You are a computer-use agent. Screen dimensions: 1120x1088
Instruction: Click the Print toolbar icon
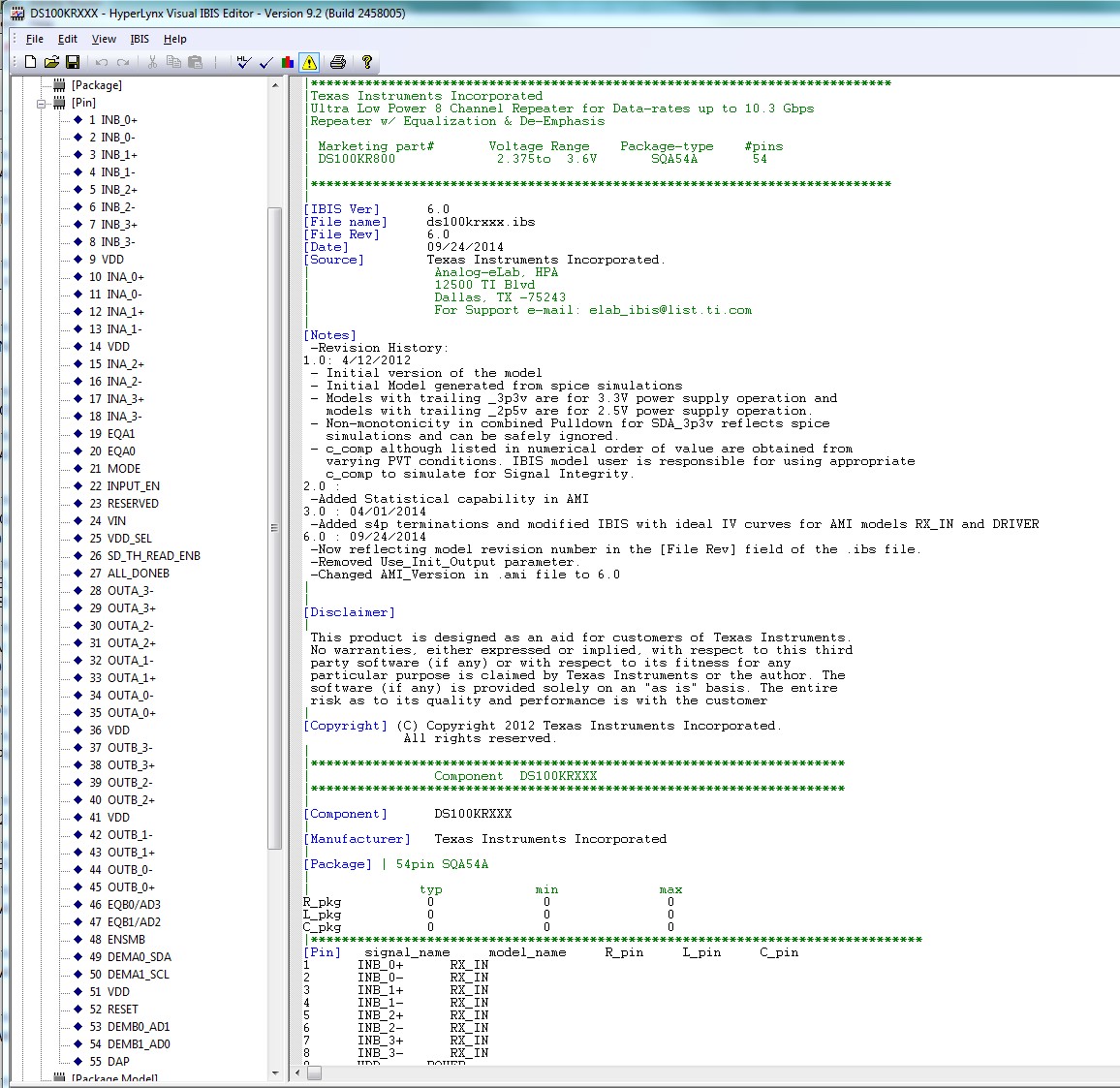point(338,62)
